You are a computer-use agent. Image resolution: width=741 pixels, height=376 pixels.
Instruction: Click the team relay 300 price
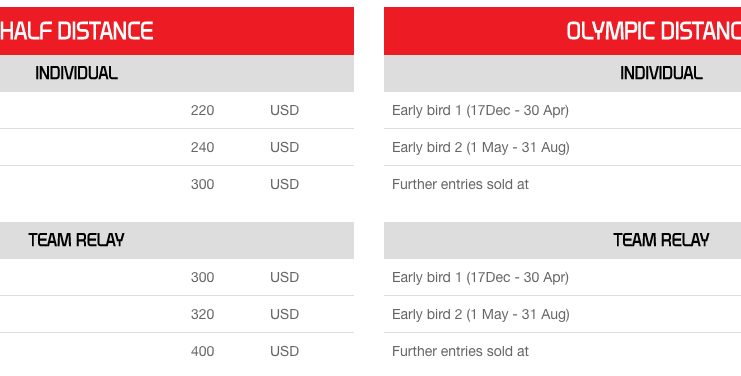point(202,277)
